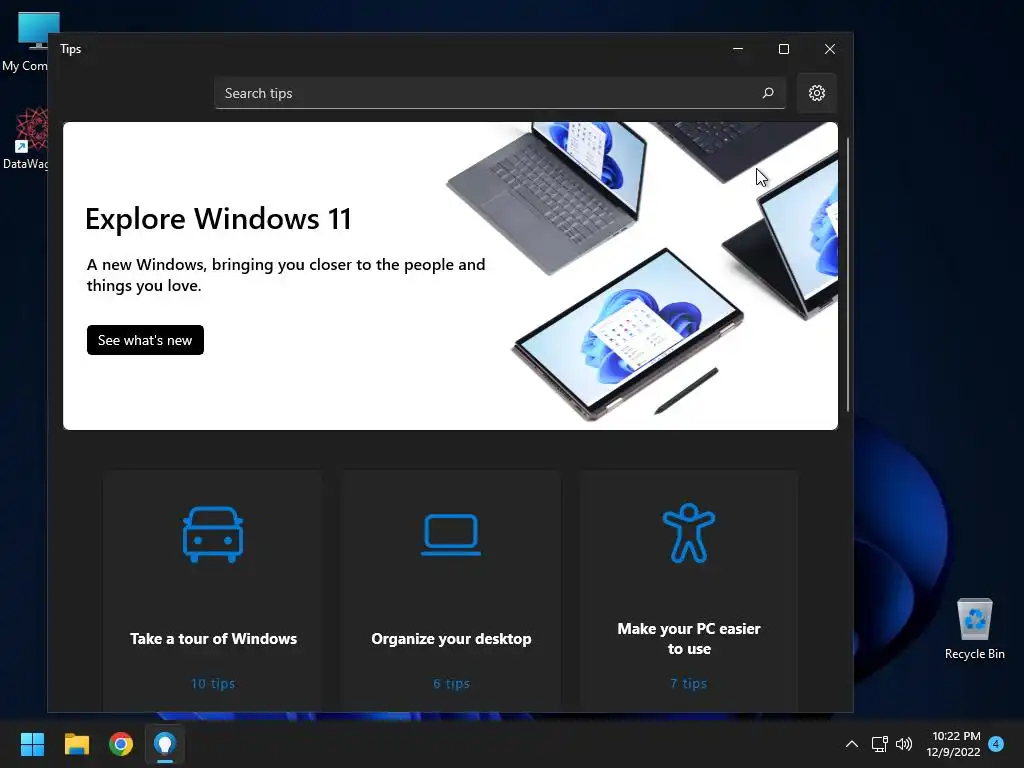Click the 10 tips label
The height and width of the screenshot is (768, 1024).
click(213, 683)
